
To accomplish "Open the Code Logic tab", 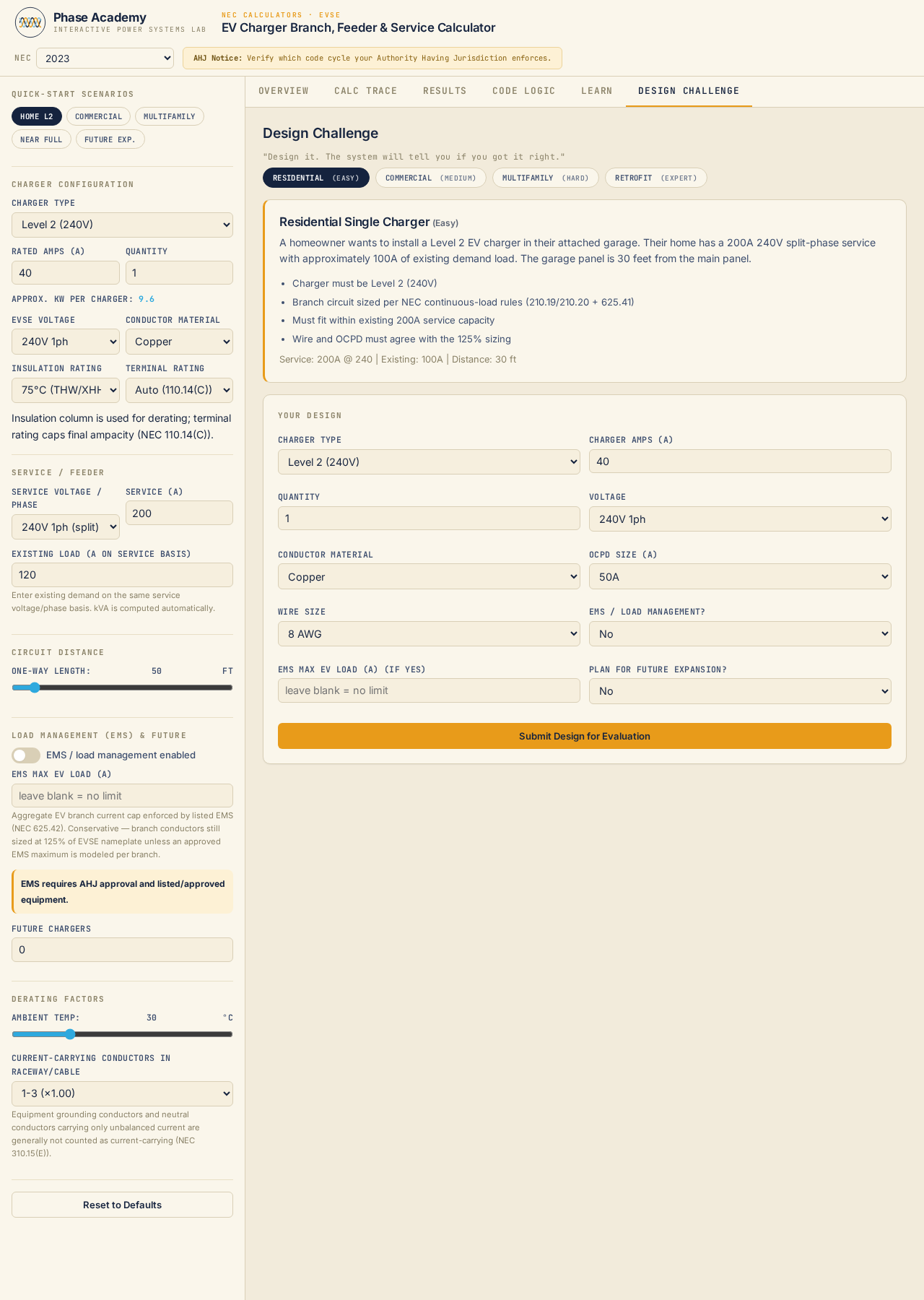I will click(x=524, y=91).
